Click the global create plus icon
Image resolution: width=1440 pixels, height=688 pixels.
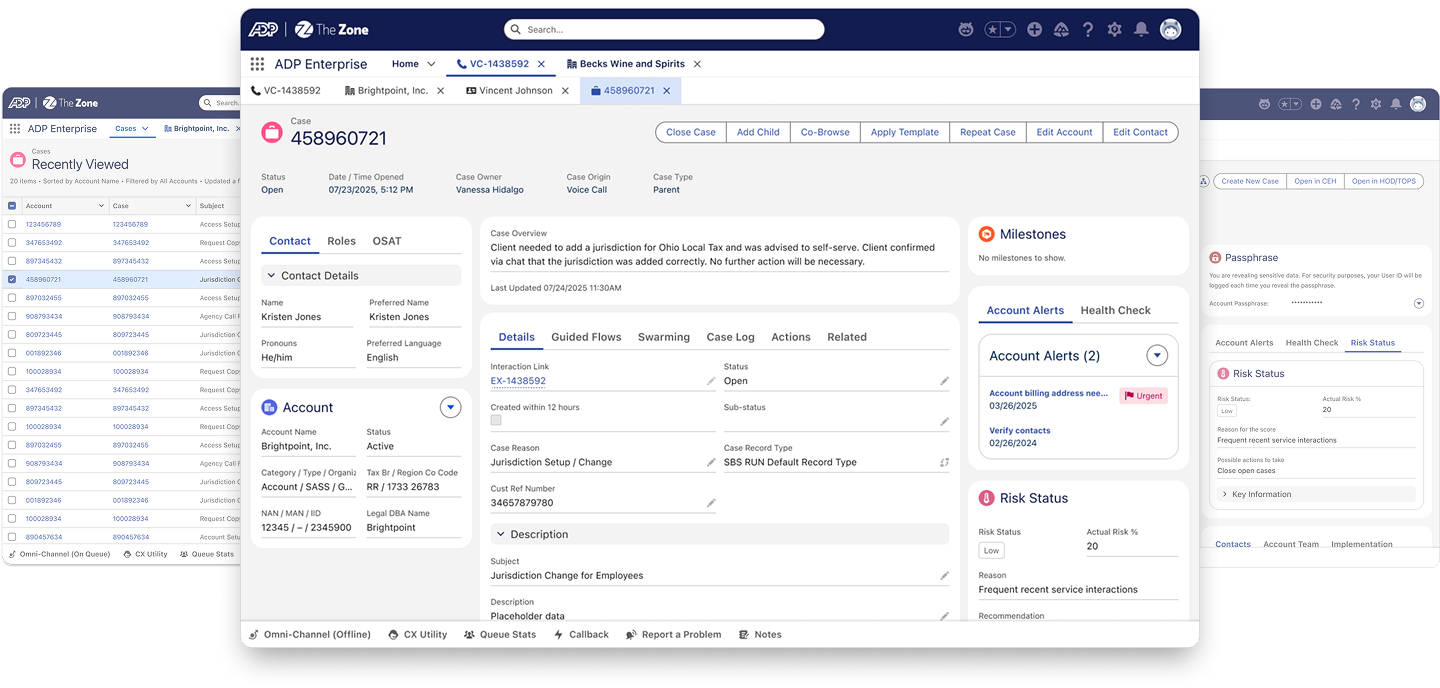coord(1035,30)
